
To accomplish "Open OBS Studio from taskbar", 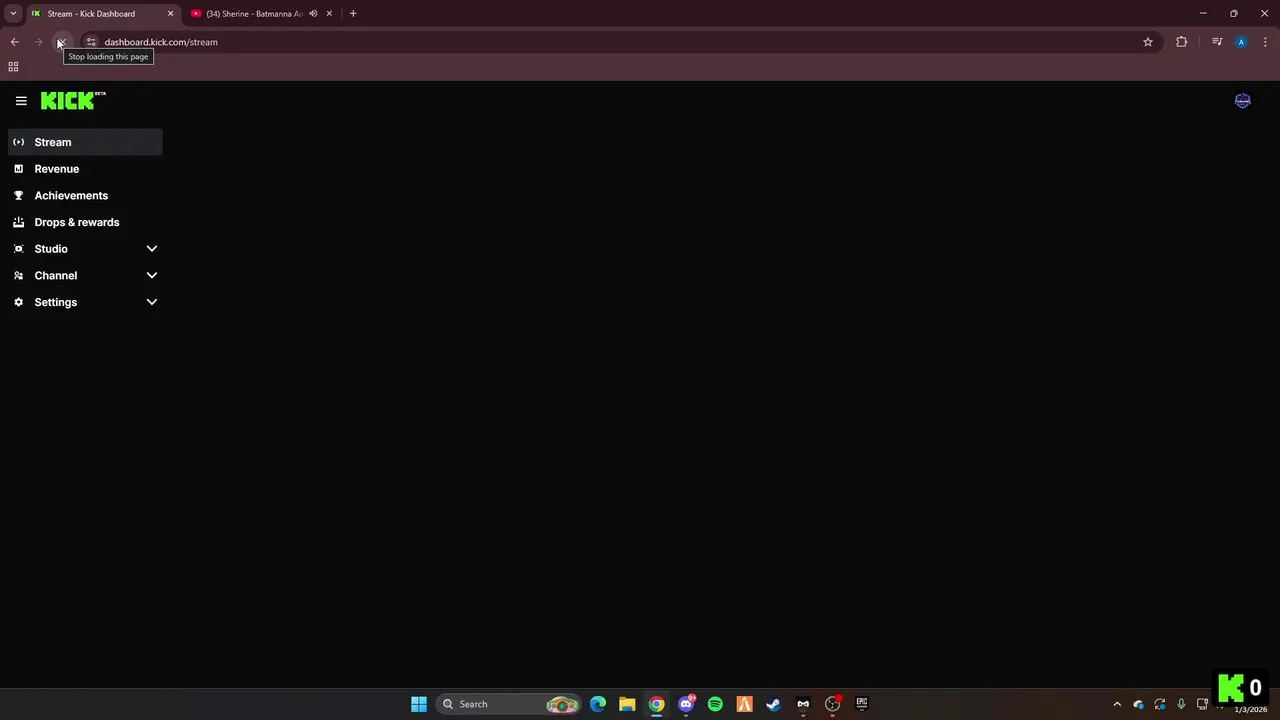I will point(832,704).
